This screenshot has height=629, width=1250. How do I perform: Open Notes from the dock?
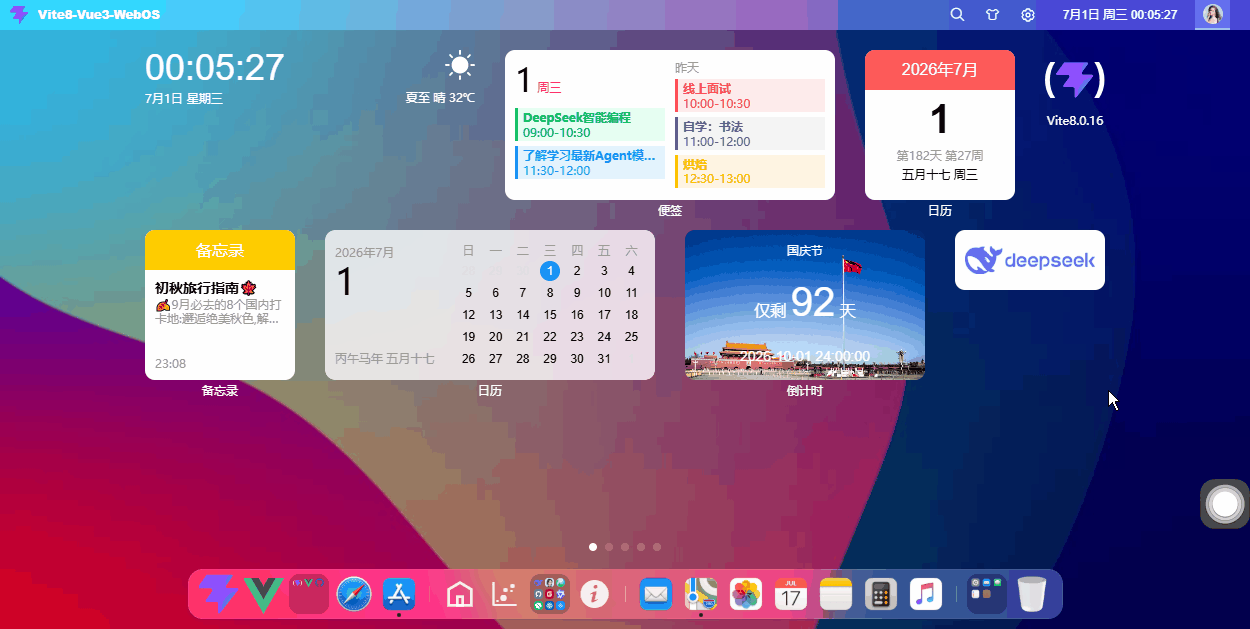click(836, 594)
